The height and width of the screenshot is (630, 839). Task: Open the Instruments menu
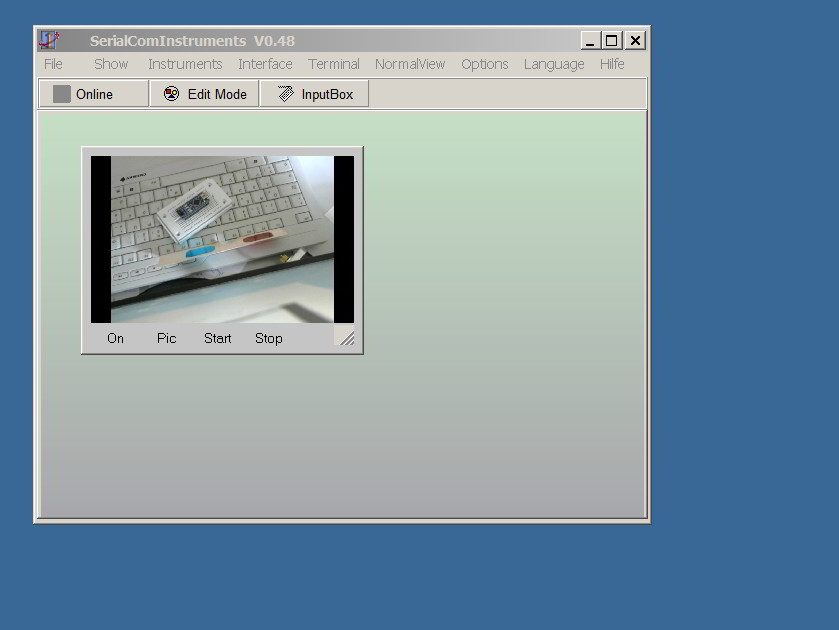pos(185,64)
